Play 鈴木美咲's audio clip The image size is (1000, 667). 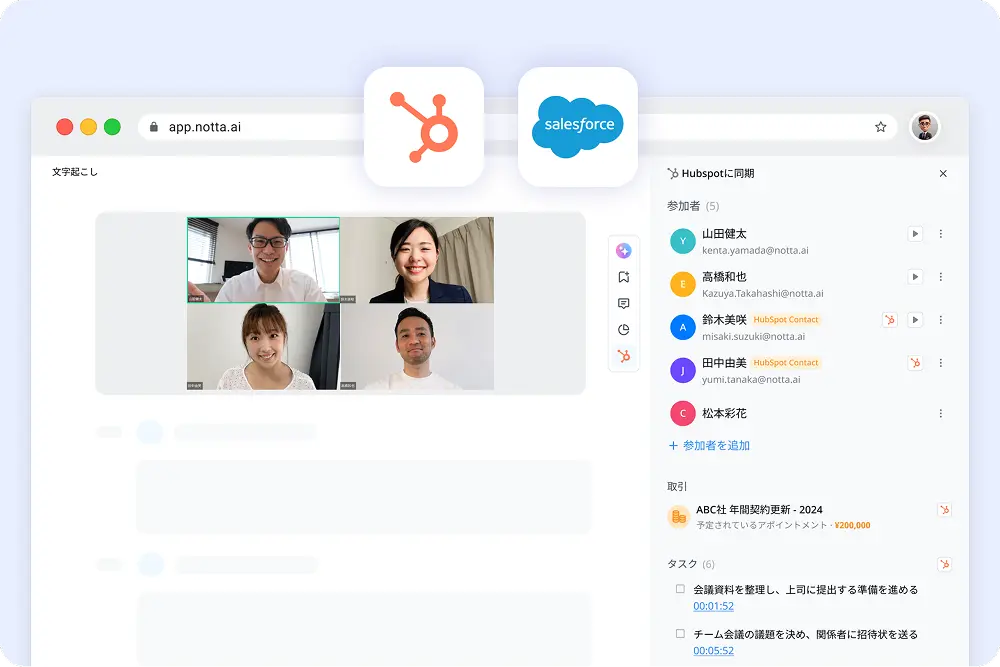(915, 319)
